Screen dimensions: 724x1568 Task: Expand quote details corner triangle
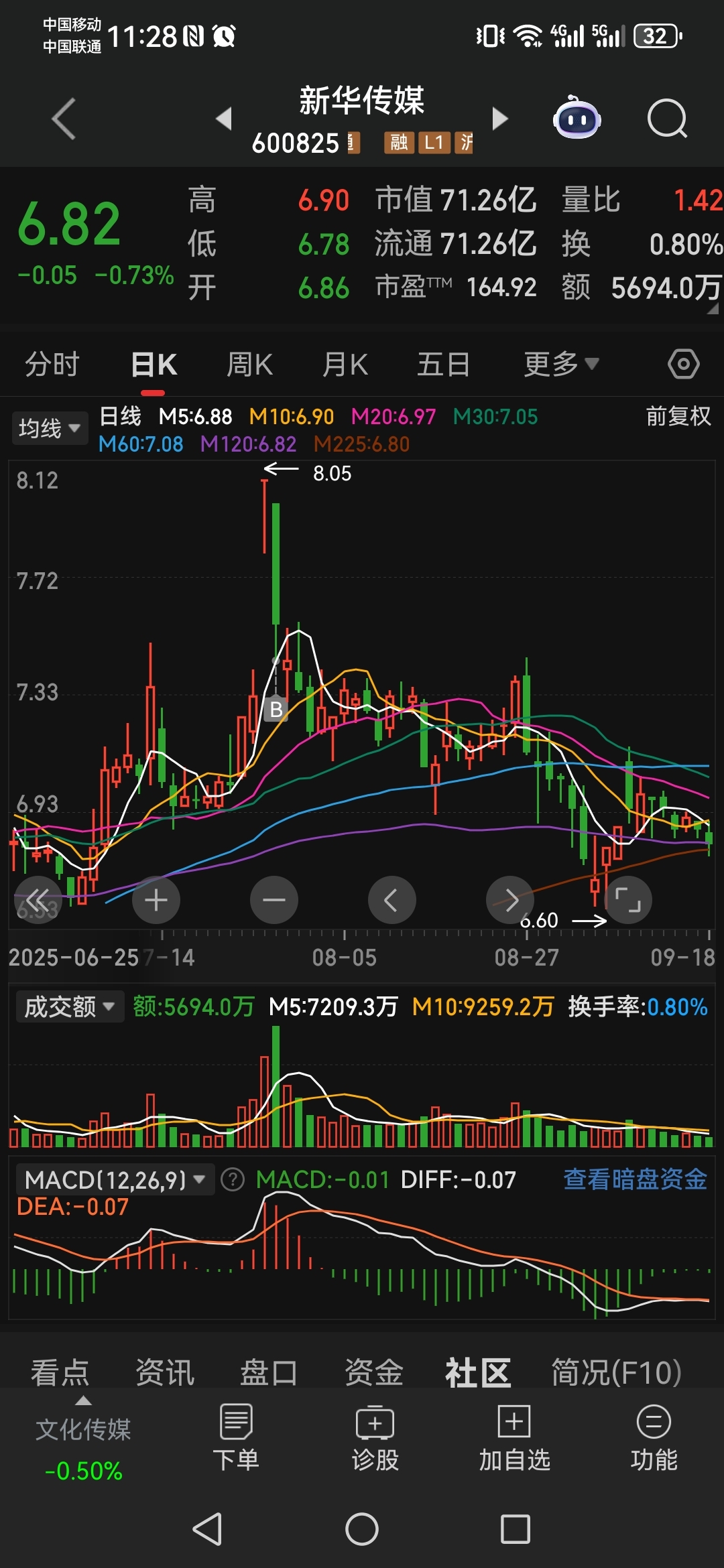coord(712,309)
